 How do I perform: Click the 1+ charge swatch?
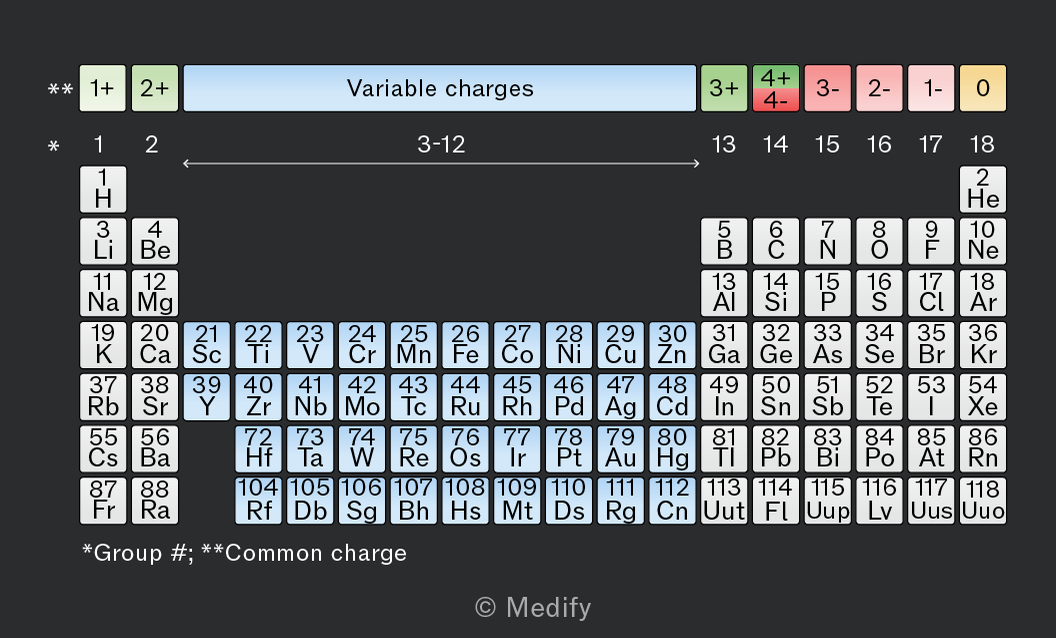(x=103, y=88)
